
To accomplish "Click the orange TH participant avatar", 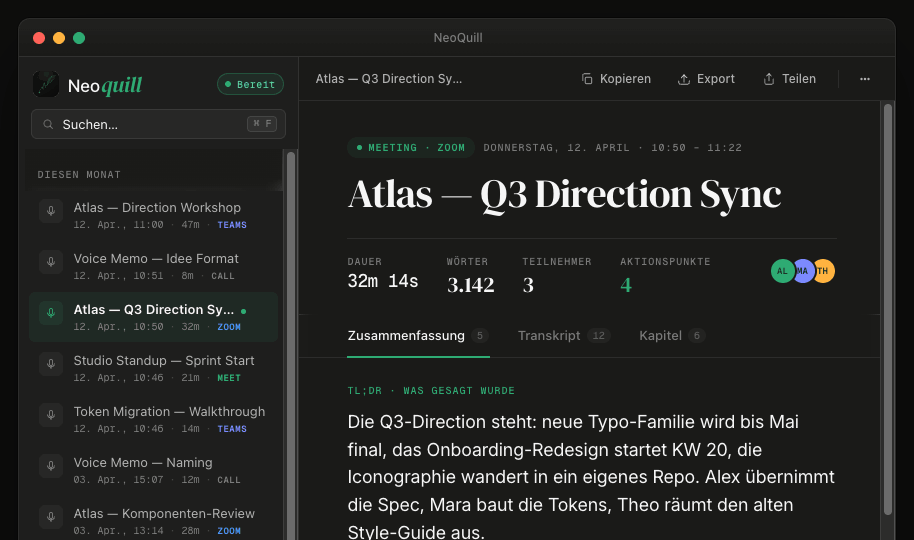I will tap(825, 271).
